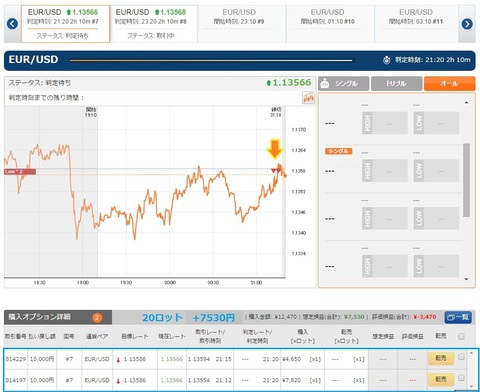Click the Low marker label on the chart
480x392 pixels.
[x=20, y=172]
